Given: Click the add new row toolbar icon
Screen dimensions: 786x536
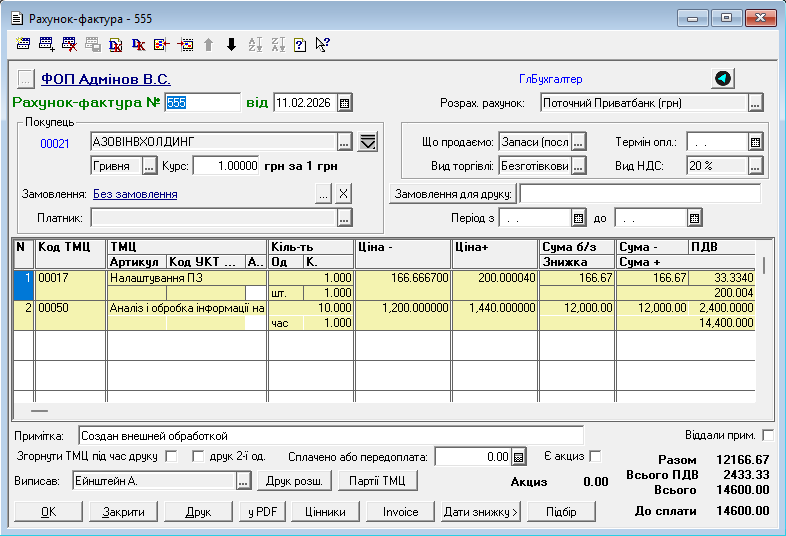Looking at the screenshot, I should click(46, 44).
